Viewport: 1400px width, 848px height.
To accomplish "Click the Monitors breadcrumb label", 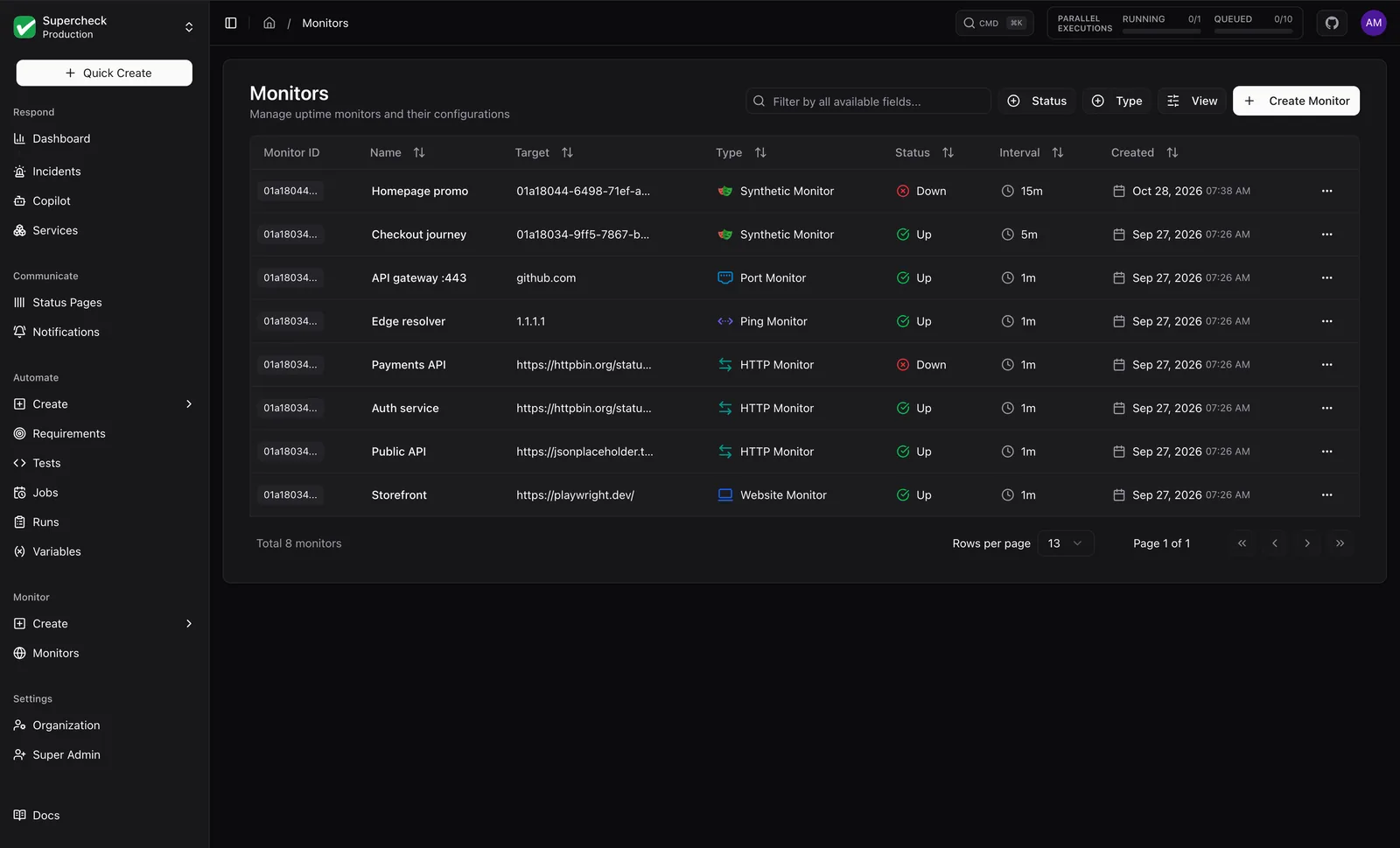I will 325,23.
